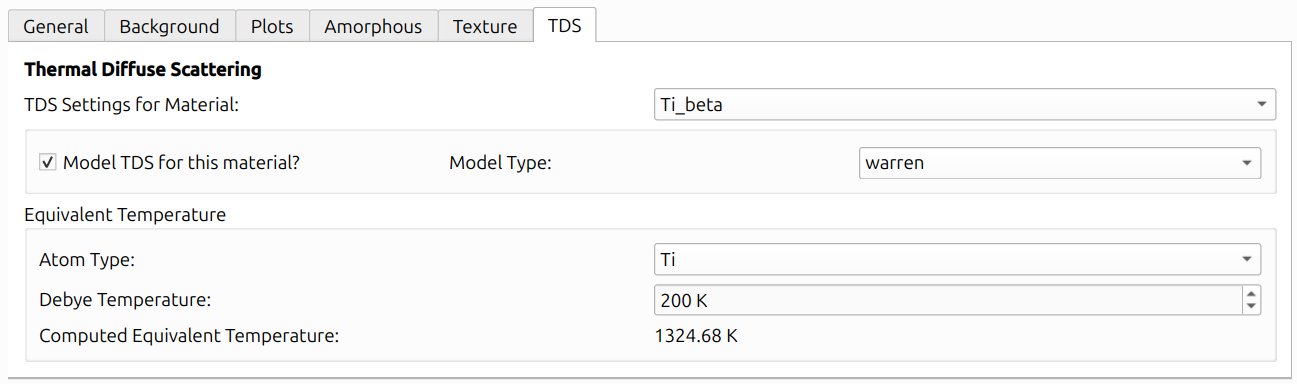Decrease Debye Temperature with down arrow
1297x384 pixels.
pos(1251,307)
